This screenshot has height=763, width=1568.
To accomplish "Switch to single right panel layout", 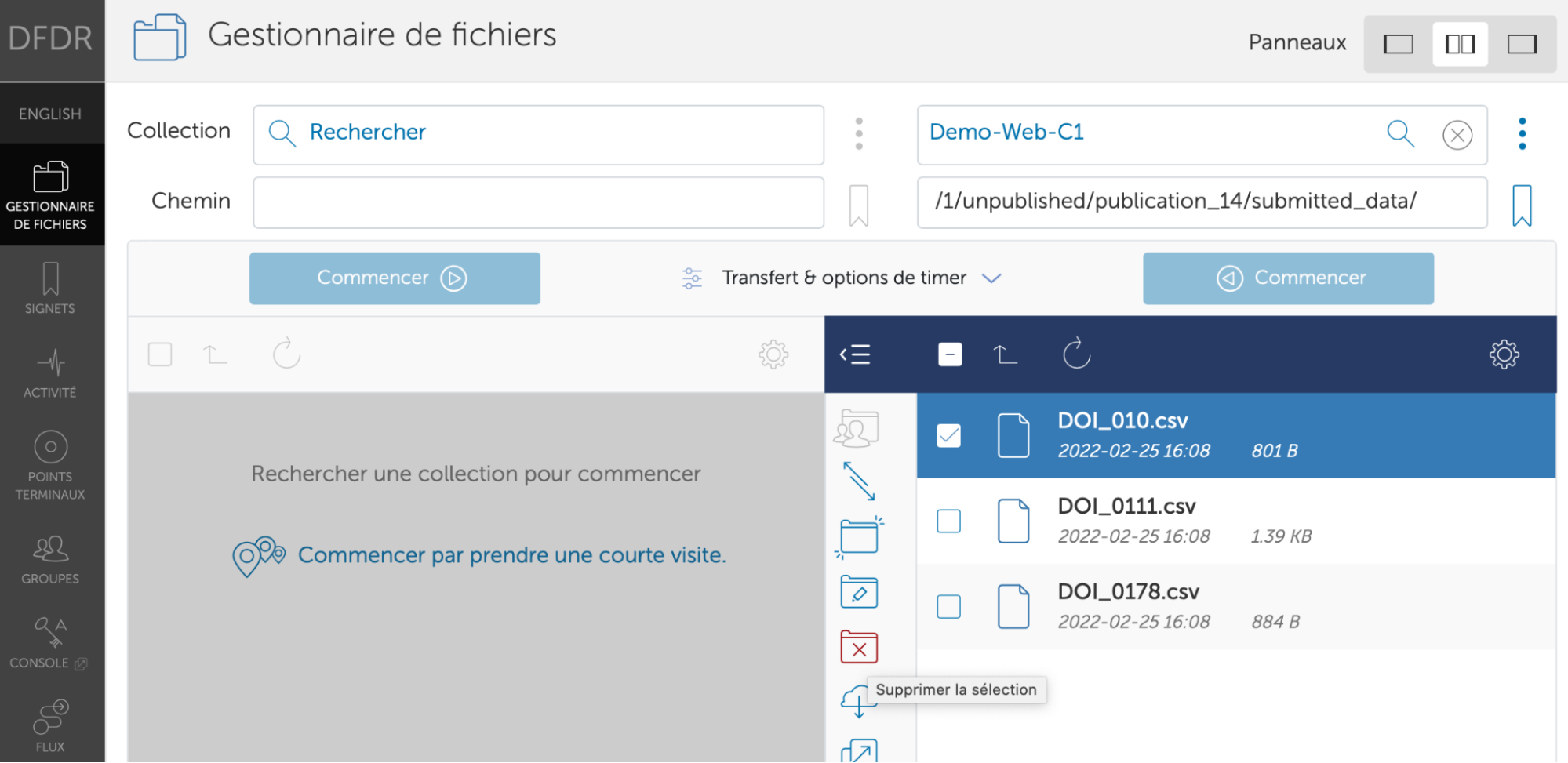I will coord(1522,44).
